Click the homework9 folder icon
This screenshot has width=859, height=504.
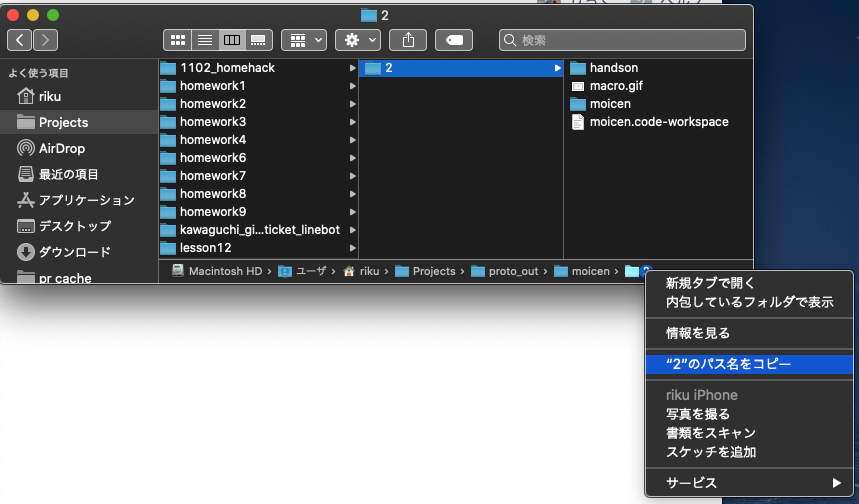pyautogui.click(x=168, y=212)
